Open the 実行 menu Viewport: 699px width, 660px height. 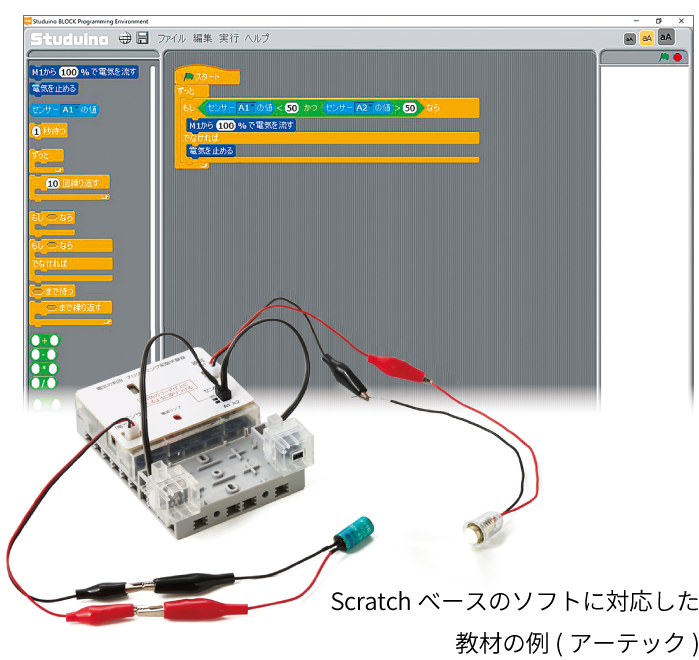point(229,38)
